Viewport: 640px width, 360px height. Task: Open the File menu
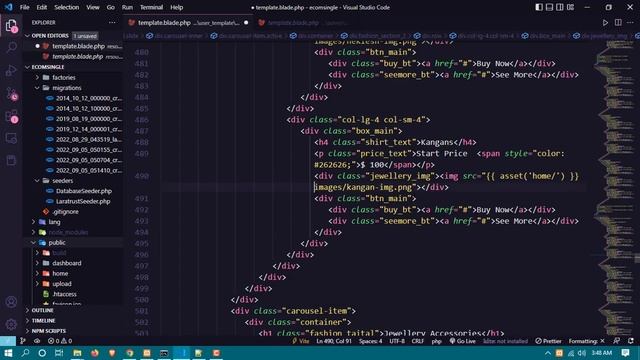tap(24, 7)
